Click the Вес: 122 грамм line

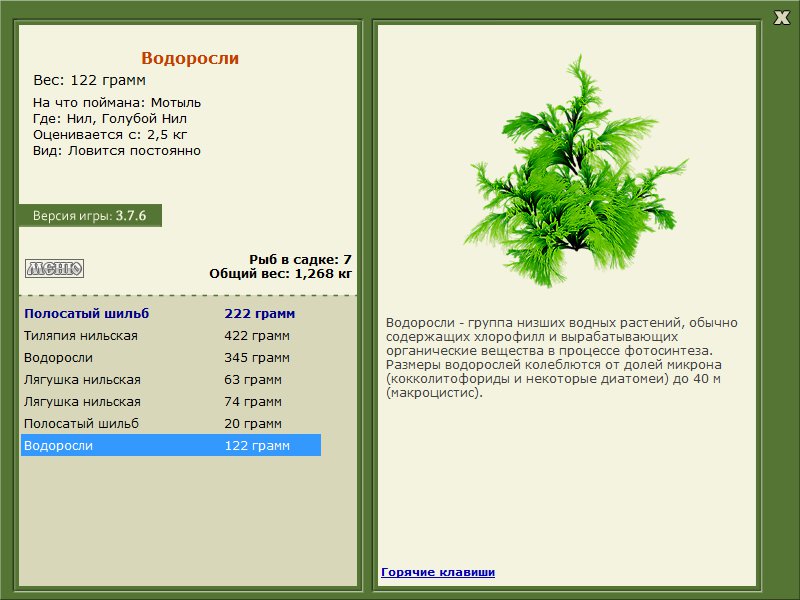click(89, 80)
